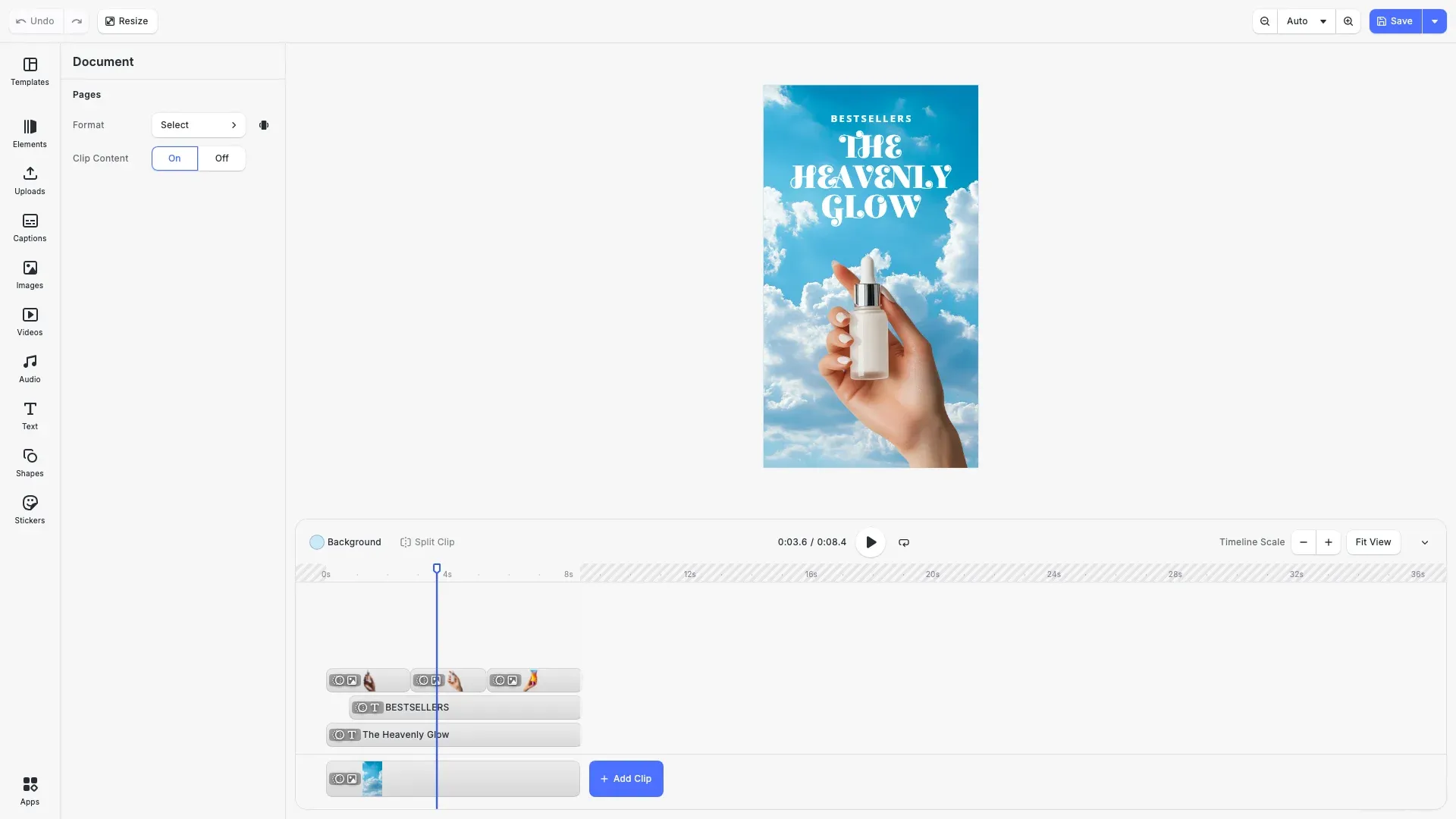Open the Elements panel

point(30,133)
